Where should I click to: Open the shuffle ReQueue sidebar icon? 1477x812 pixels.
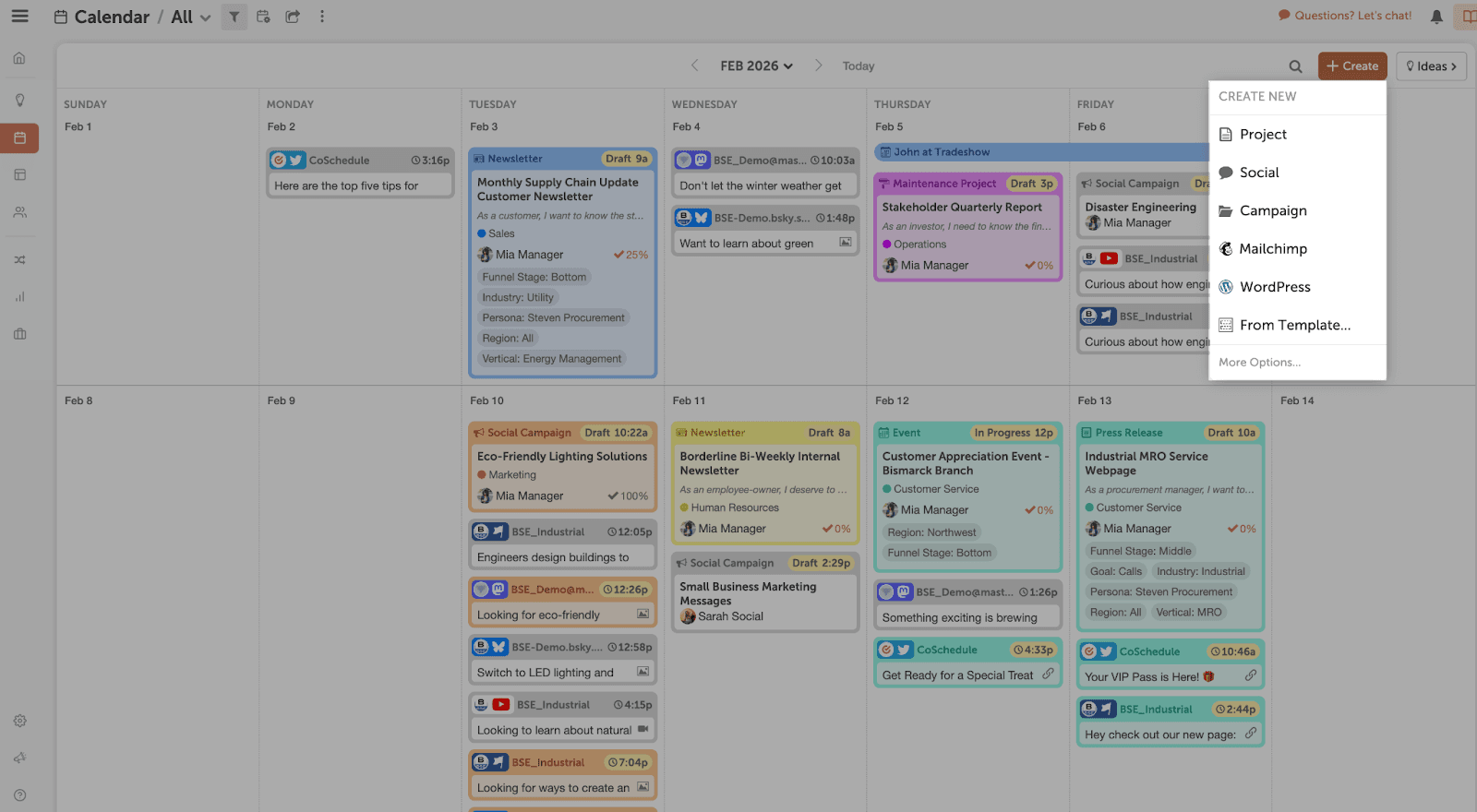19,260
